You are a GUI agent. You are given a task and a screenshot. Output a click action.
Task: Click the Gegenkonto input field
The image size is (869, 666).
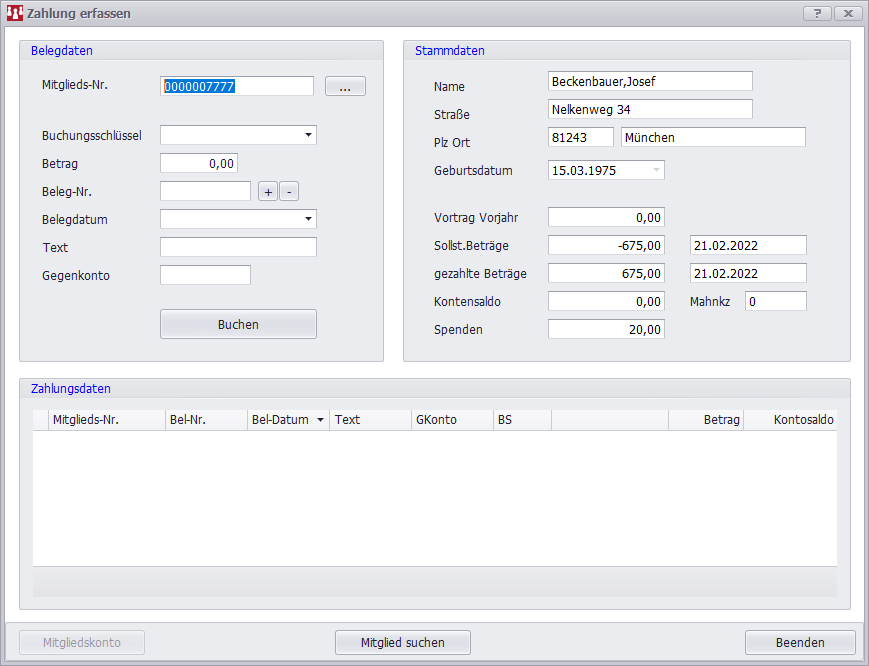(205, 275)
